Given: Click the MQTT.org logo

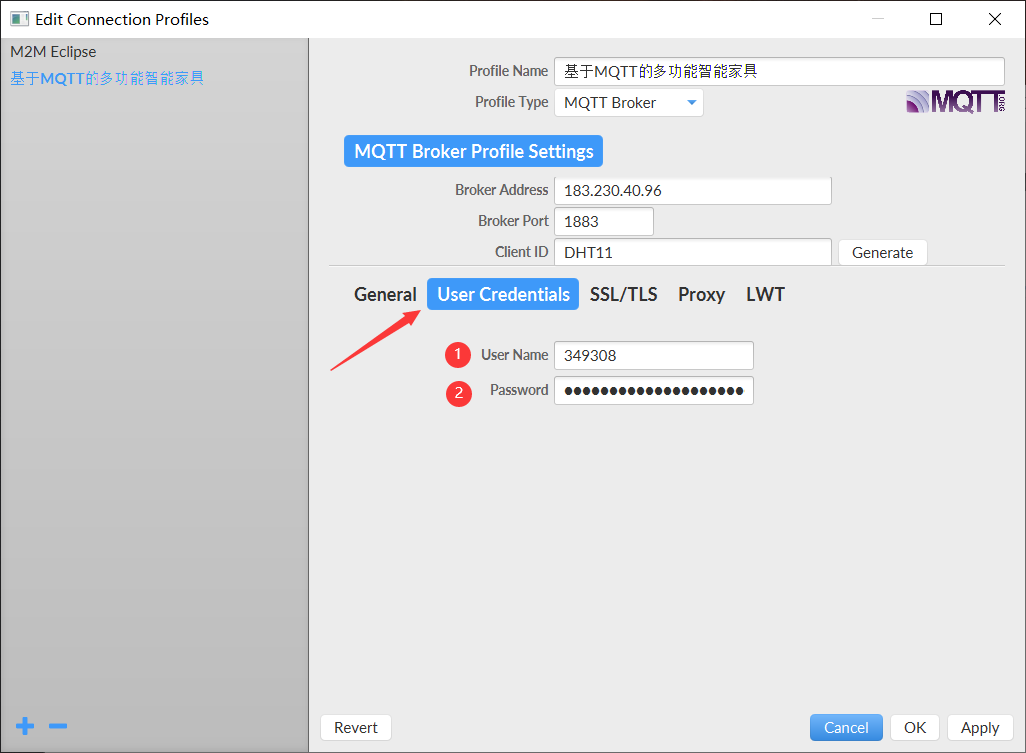Looking at the screenshot, I should [955, 101].
